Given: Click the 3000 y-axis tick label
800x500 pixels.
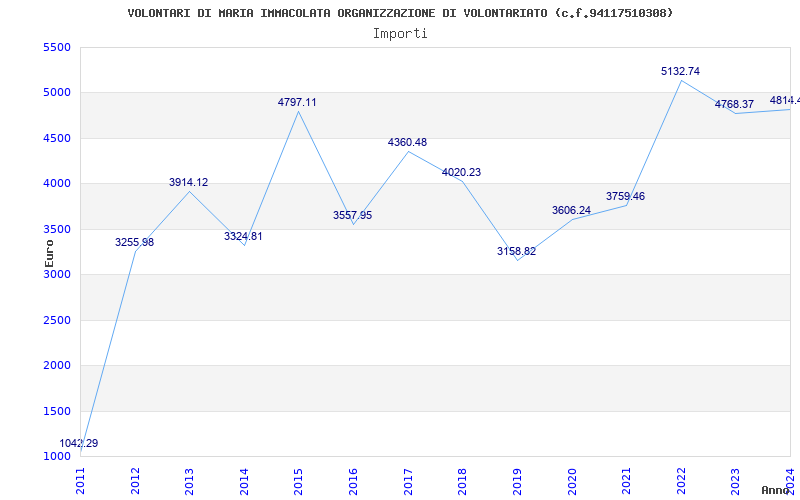Looking at the screenshot, I should (57, 274).
